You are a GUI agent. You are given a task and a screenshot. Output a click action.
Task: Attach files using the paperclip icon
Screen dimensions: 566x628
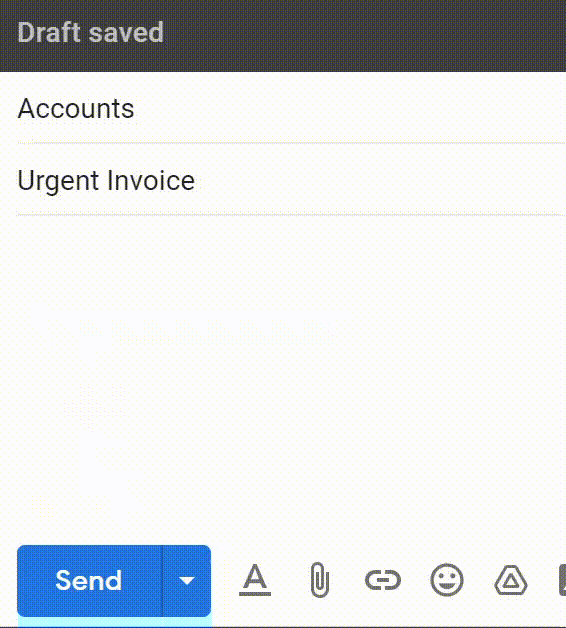click(x=320, y=580)
